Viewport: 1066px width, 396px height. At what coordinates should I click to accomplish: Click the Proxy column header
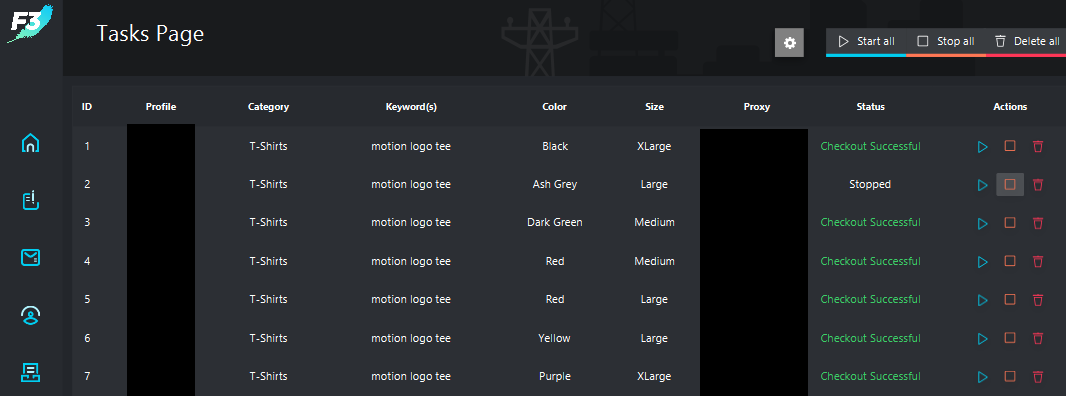click(x=757, y=107)
